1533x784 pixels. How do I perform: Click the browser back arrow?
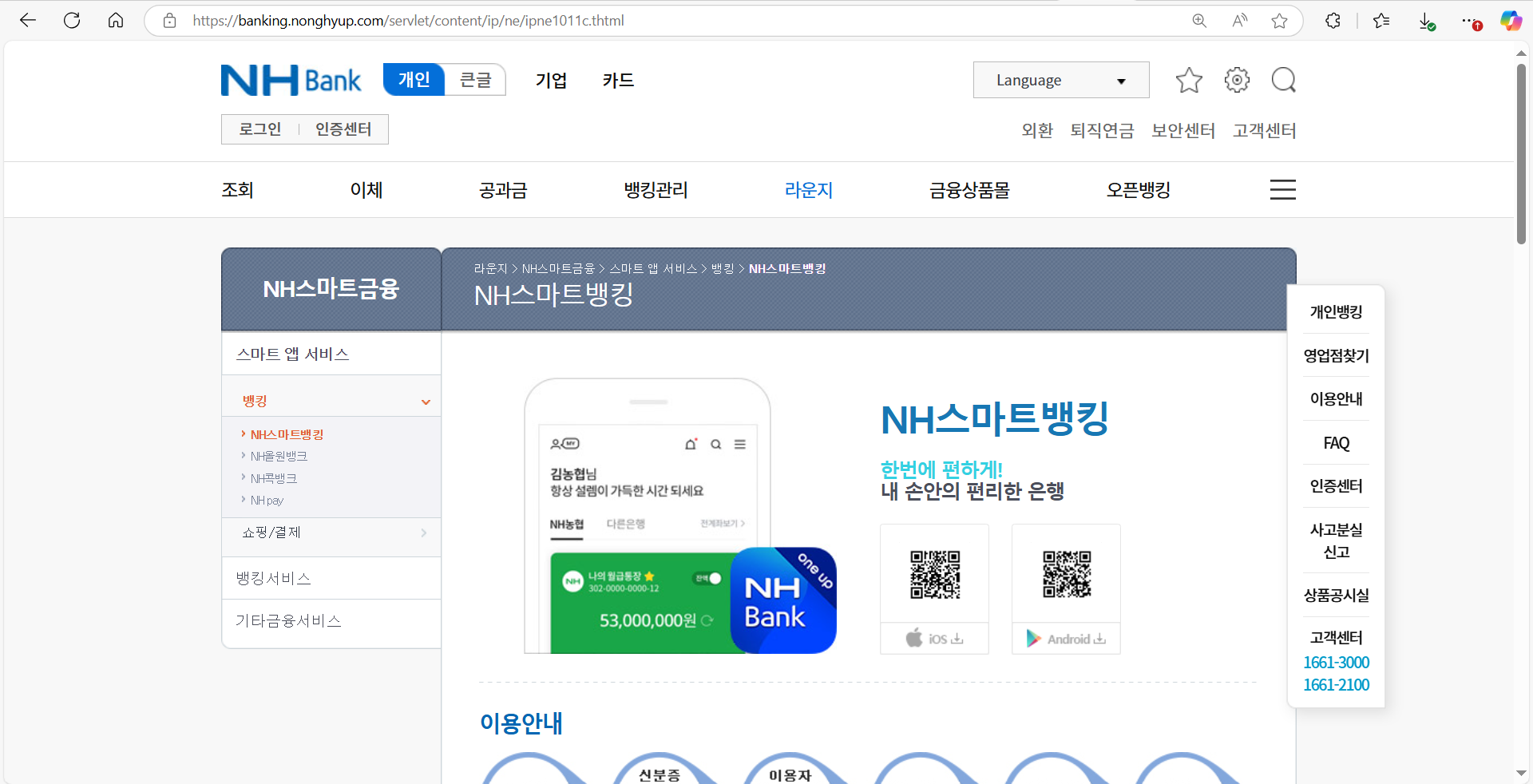[28, 21]
